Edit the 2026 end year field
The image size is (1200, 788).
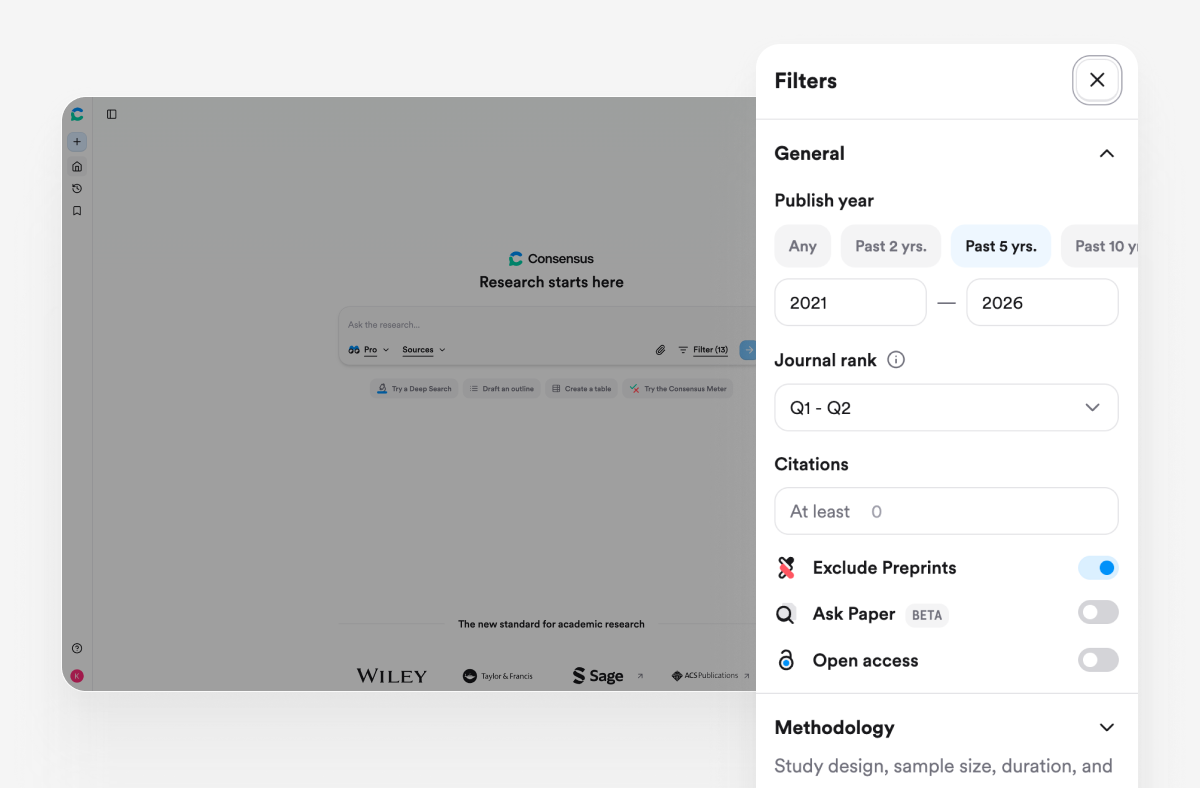point(1042,302)
